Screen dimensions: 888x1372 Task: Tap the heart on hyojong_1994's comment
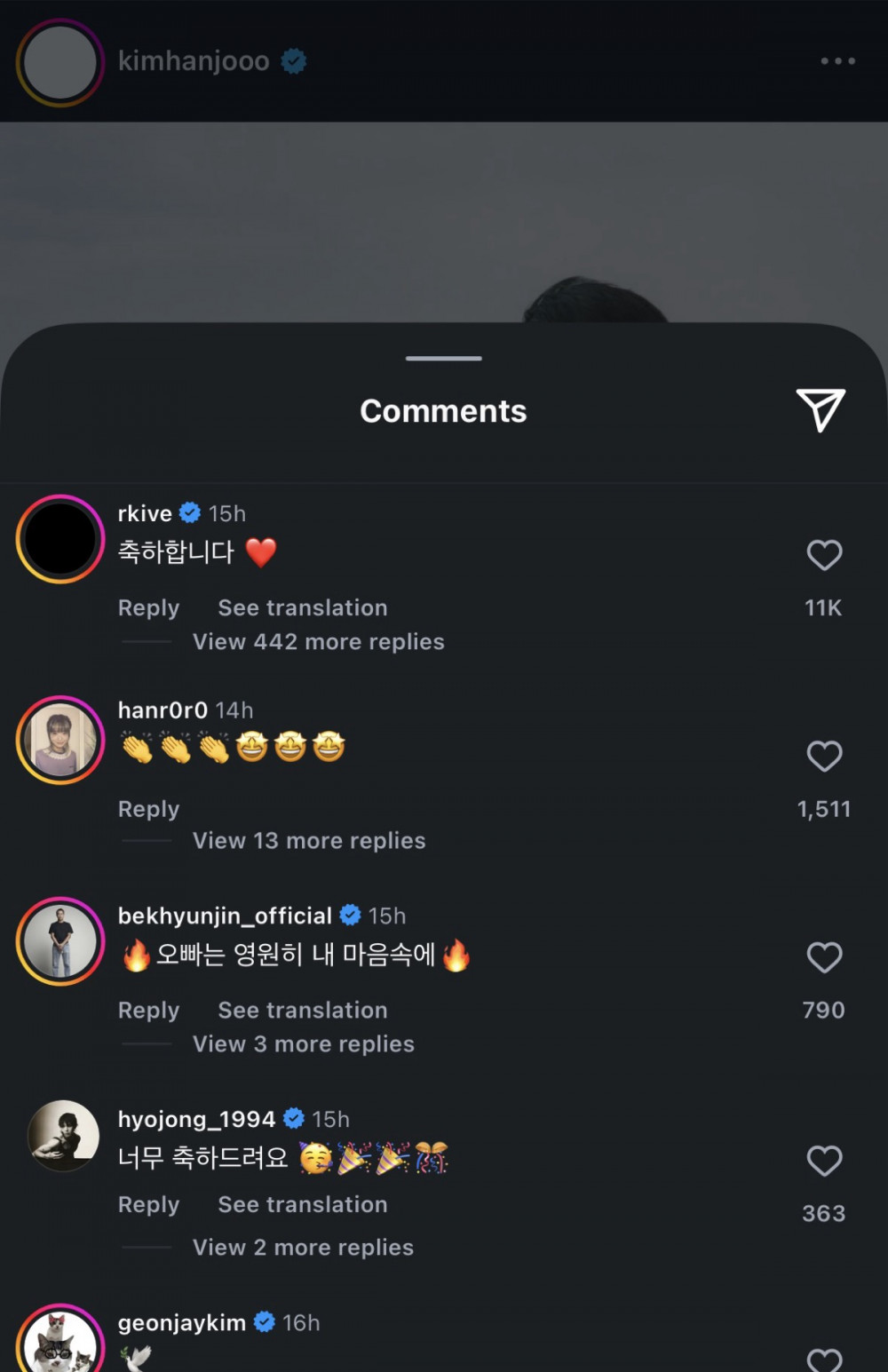click(x=824, y=1161)
